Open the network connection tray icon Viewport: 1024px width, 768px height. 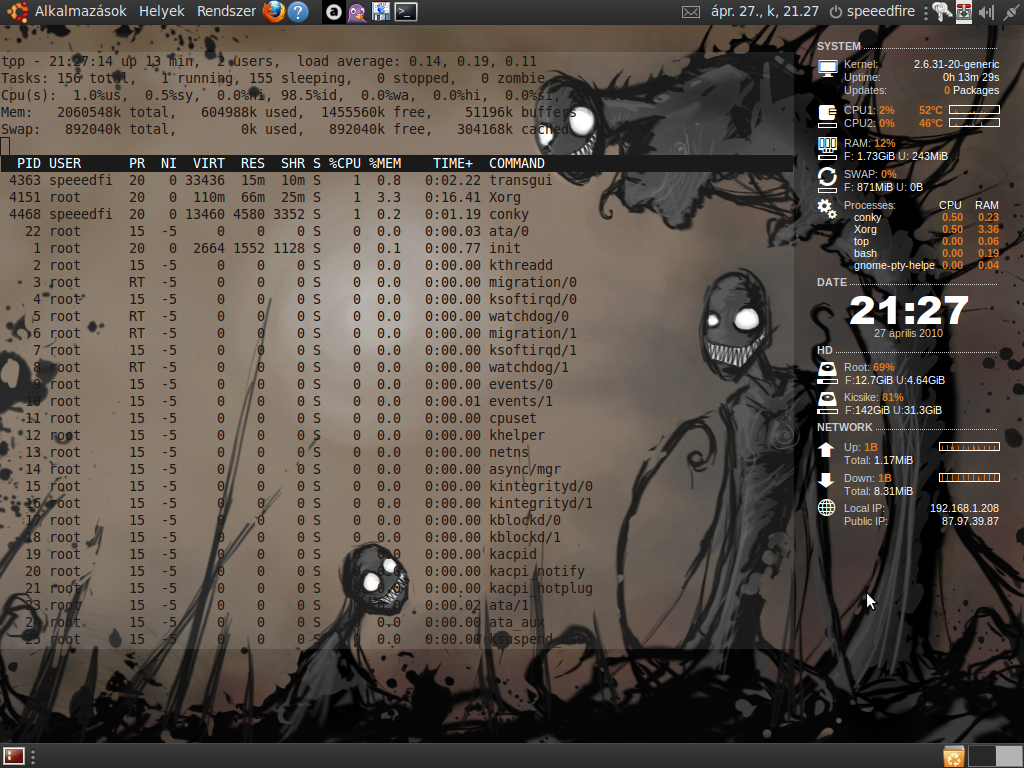(1011, 12)
